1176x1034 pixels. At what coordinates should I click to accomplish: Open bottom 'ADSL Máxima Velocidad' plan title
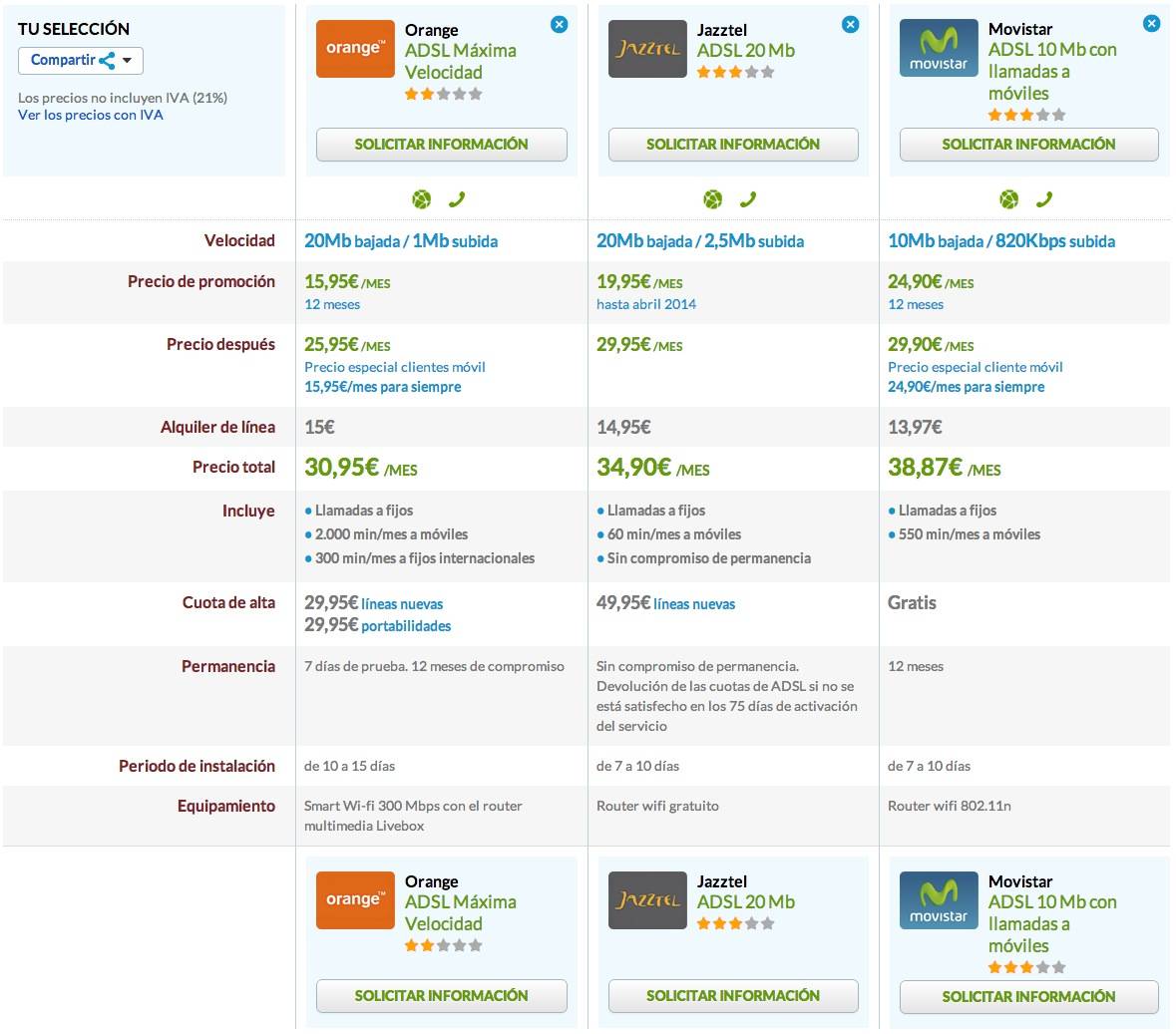pyautogui.click(x=461, y=913)
